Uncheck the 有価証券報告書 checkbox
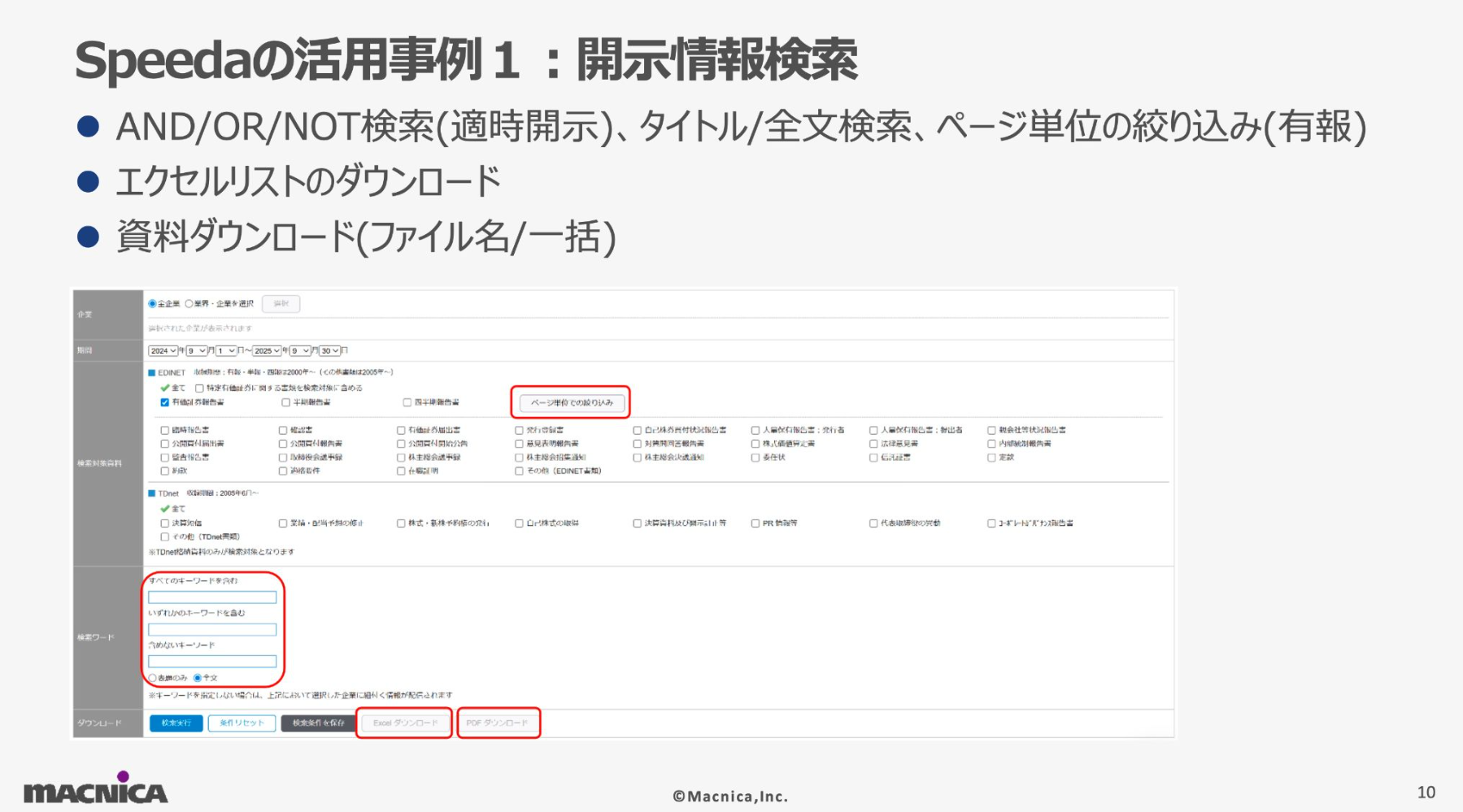 (165, 402)
